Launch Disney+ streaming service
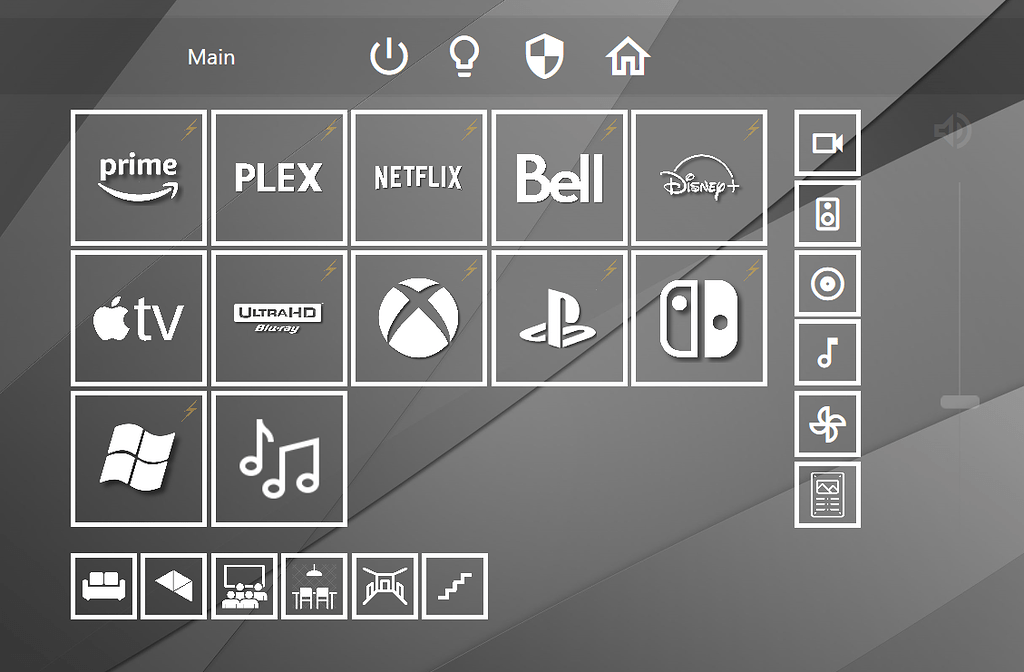The width and height of the screenshot is (1024, 672). tap(699, 176)
